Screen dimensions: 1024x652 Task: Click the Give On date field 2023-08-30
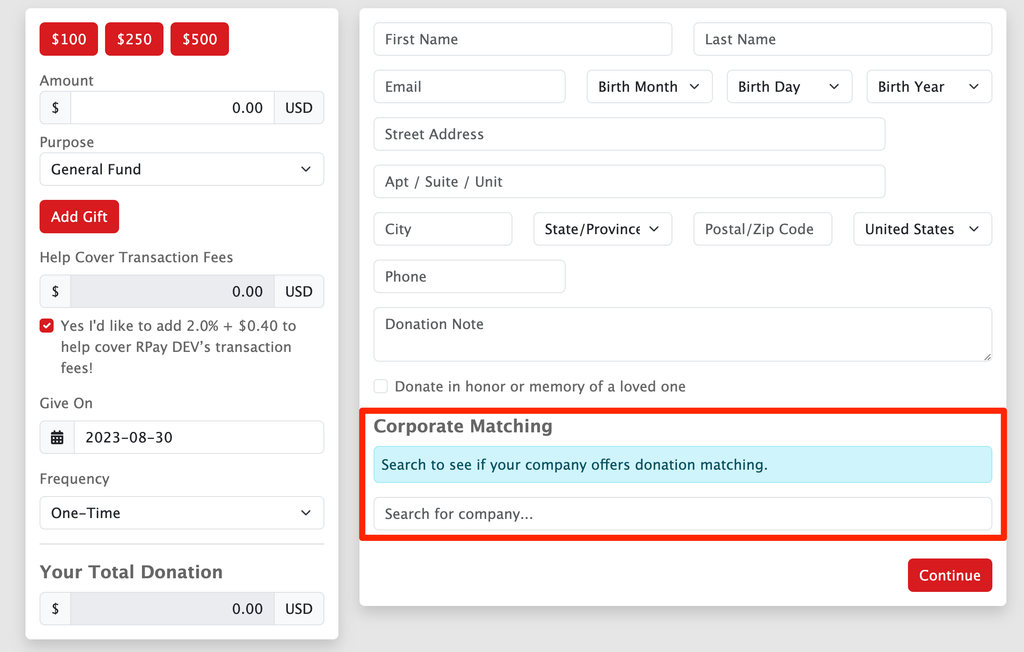199,437
